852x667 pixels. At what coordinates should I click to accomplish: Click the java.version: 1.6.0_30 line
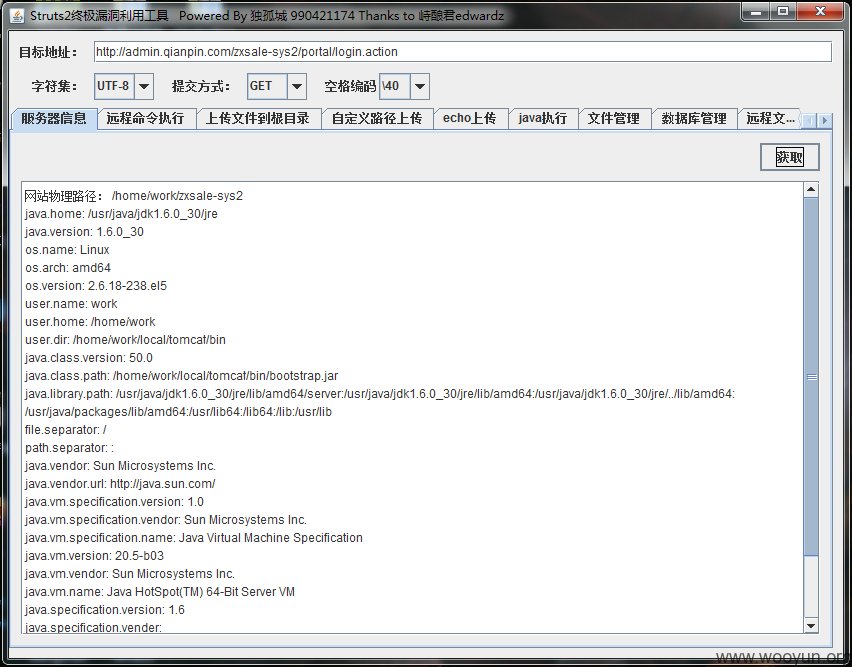pyautogui.click(x=84, y=232)
